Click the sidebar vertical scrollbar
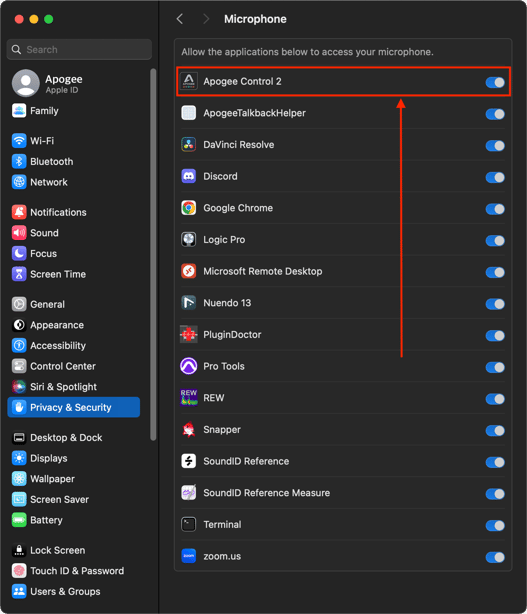The height and width of the screenshot is (614, 527). coord(153,255)
